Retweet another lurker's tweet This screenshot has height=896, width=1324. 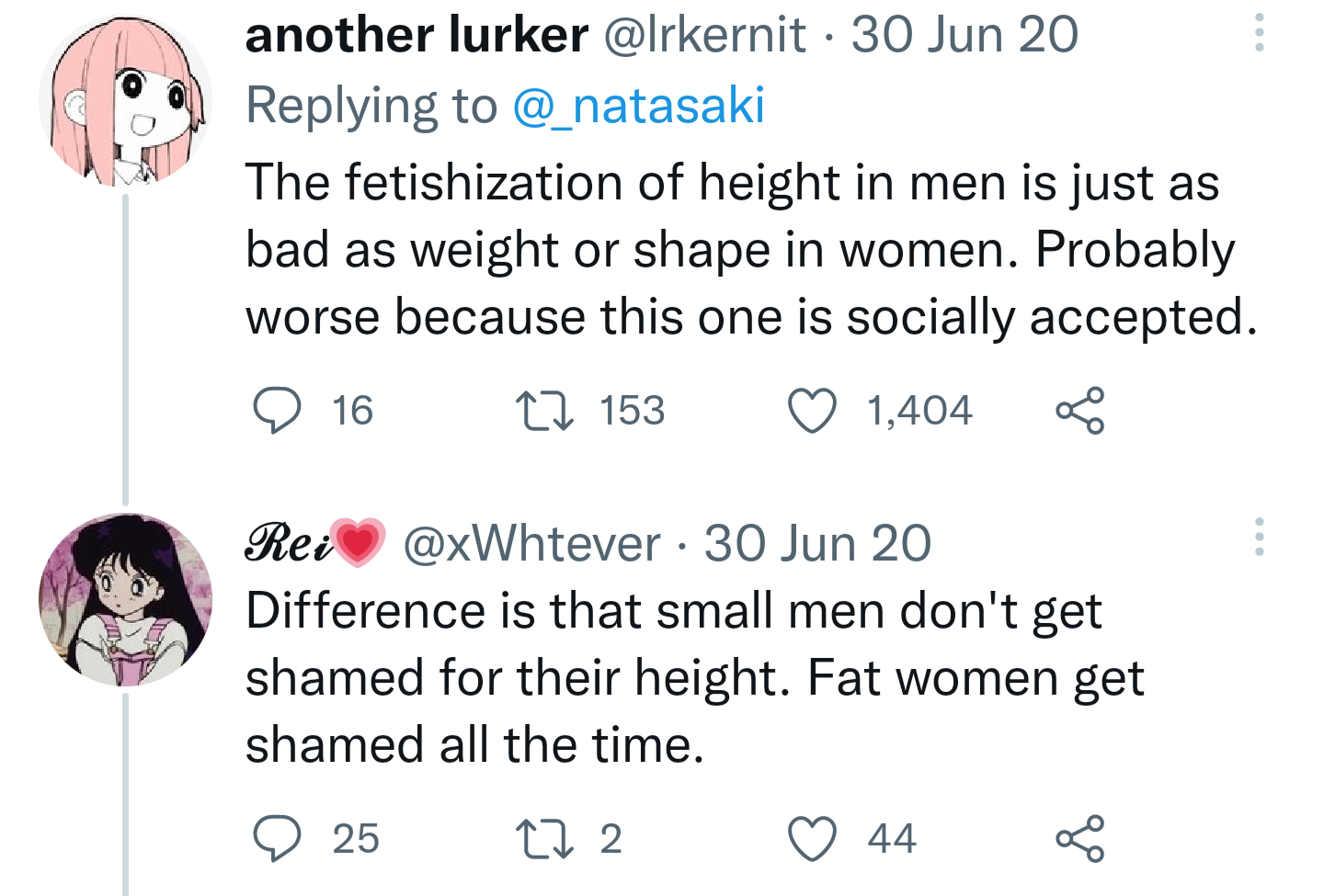point(544,411)
